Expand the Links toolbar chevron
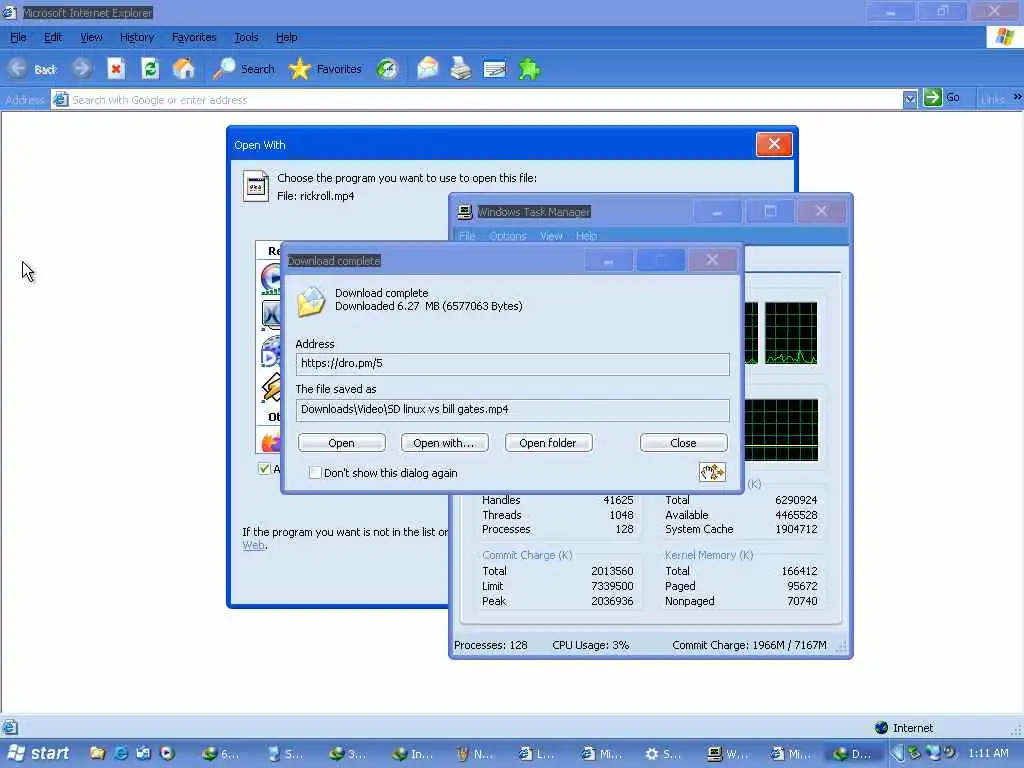1024x768 pixels. click(x=1017, y=97)
